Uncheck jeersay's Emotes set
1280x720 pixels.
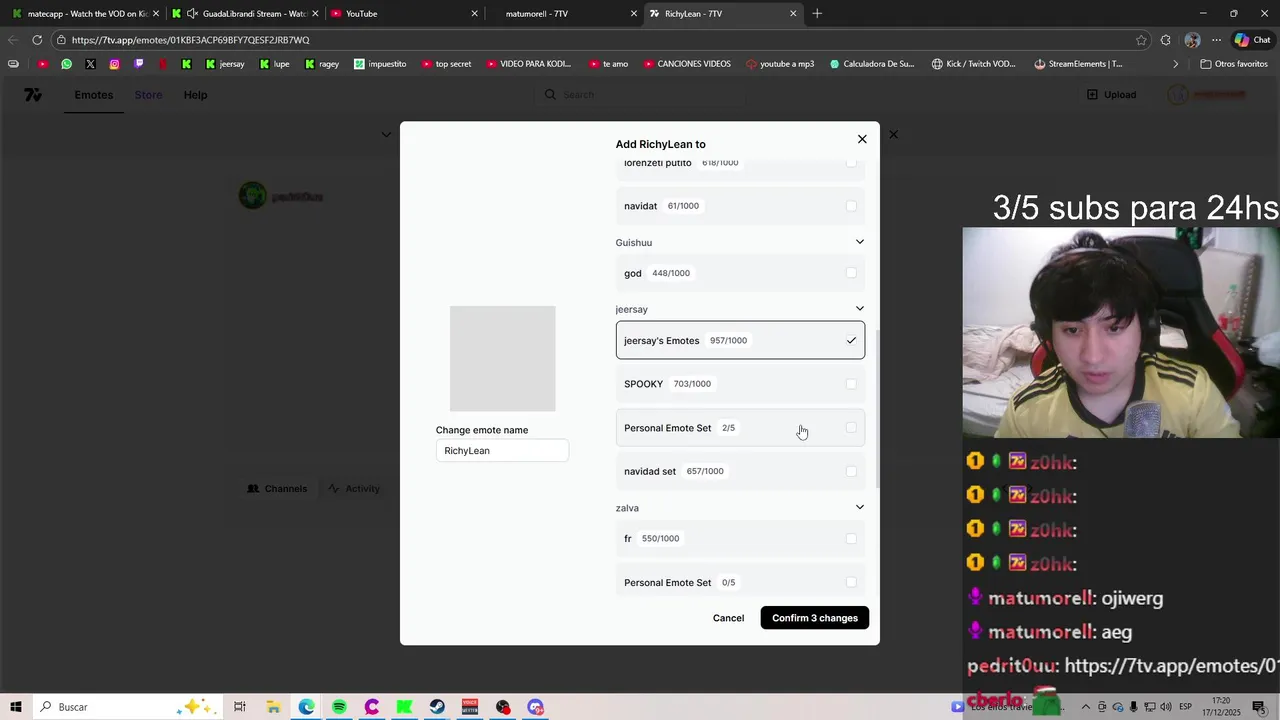pyautogui.click(x=851, y=341)
